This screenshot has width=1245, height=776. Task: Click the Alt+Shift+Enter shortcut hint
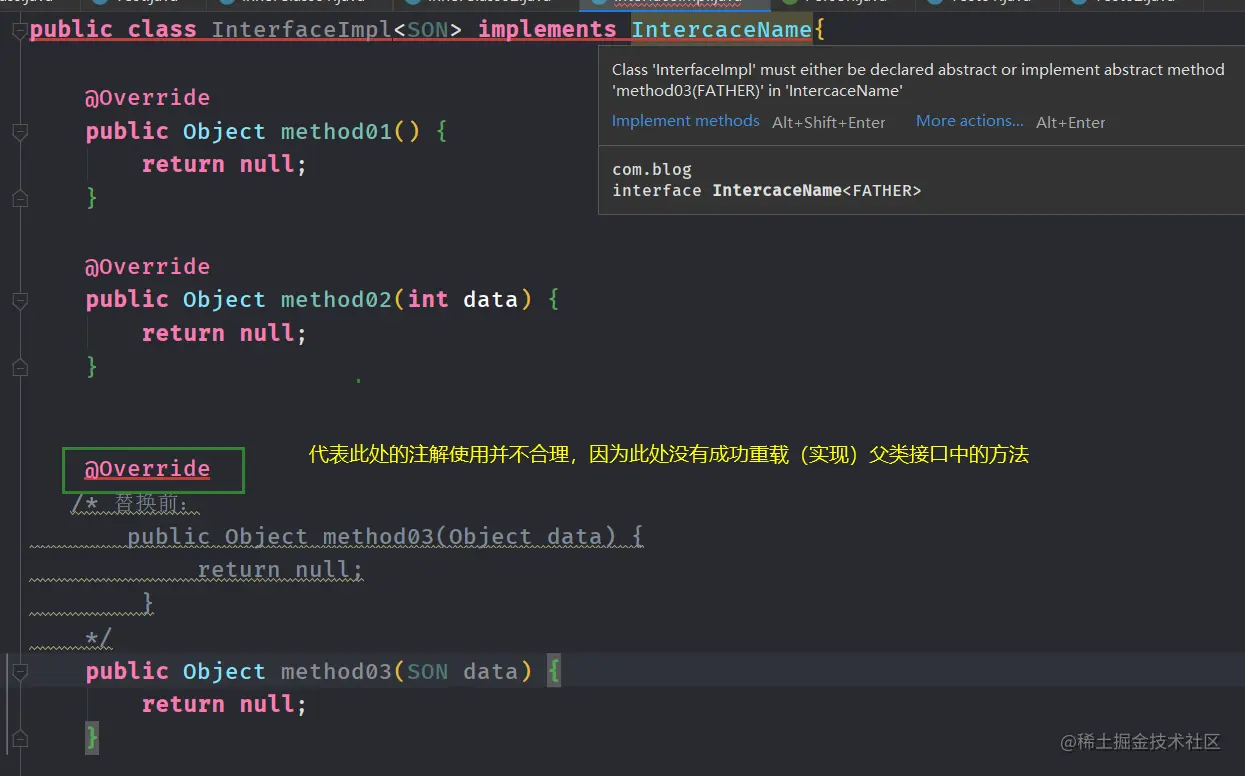[829, 122]
